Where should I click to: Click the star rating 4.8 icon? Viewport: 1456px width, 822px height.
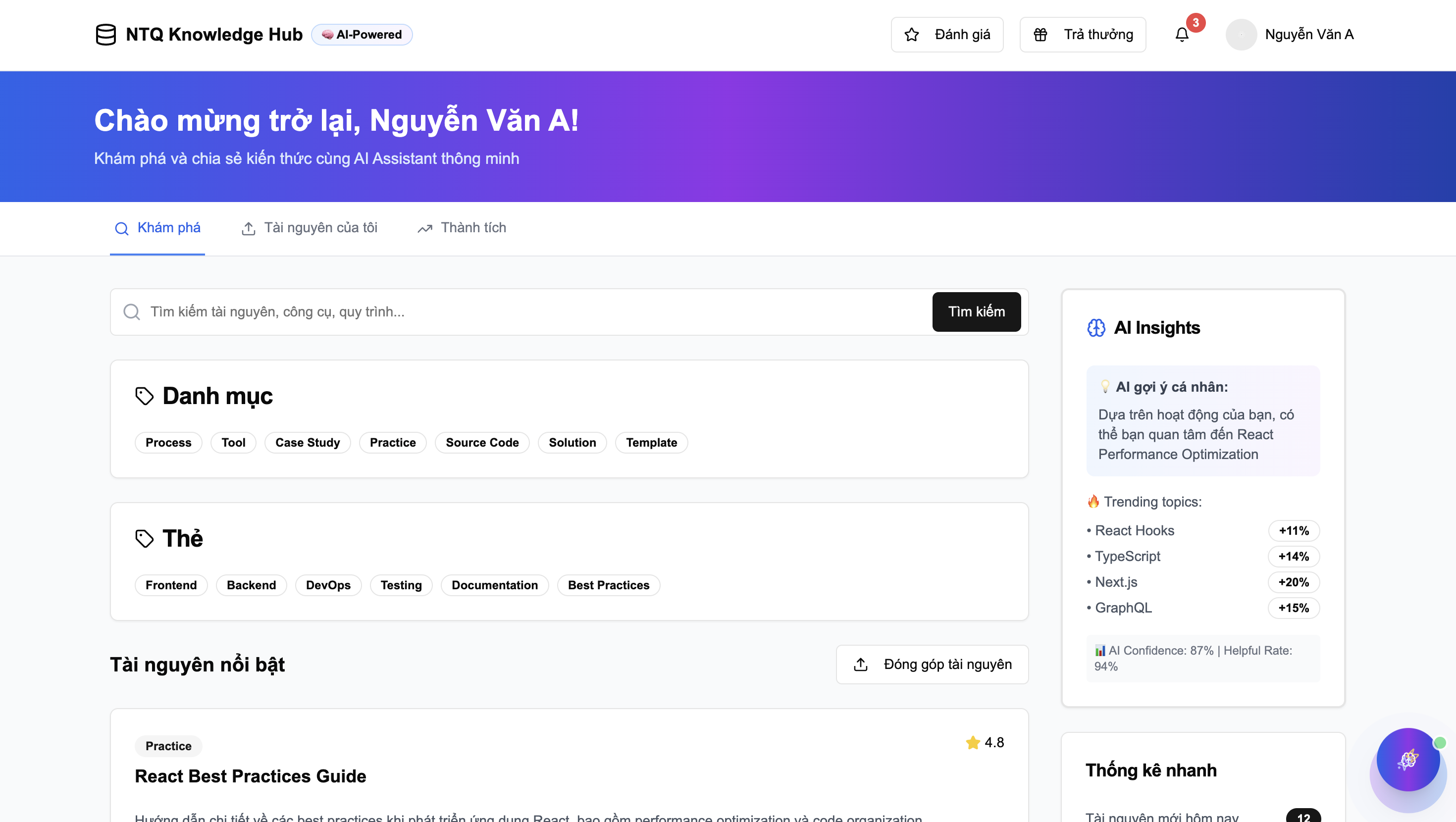pyautogui.click(x=972, y=742)
